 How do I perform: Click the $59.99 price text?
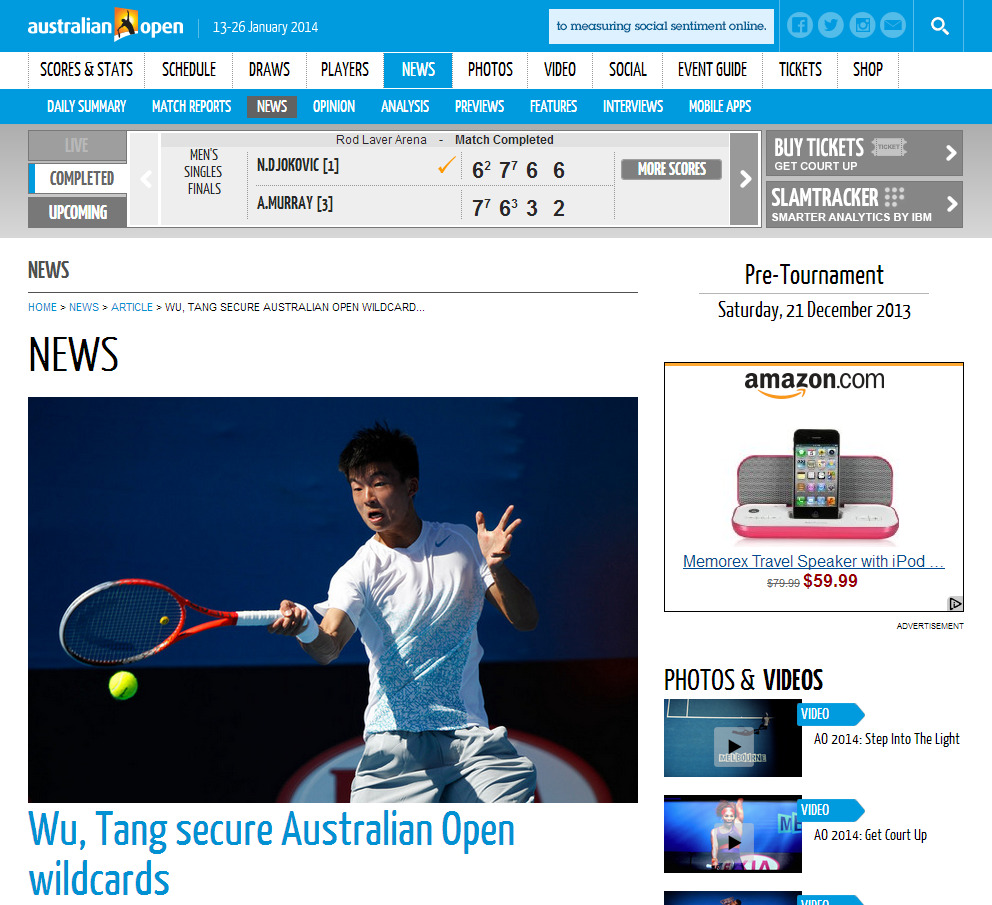click(x=830, y=581)
